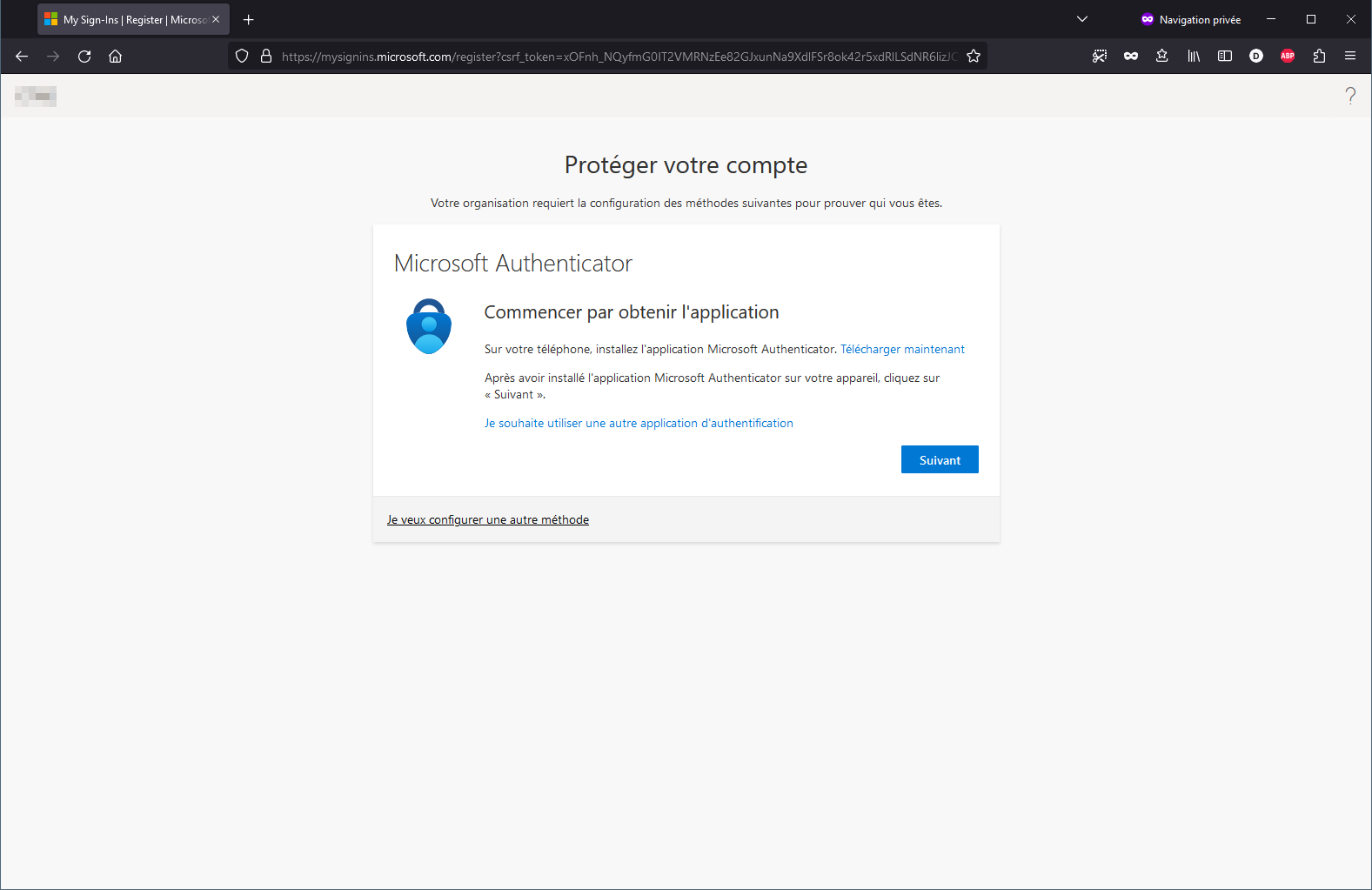Click the forward navigation arrow
This screenshot has width=1372, height=890.
point(53,57)
